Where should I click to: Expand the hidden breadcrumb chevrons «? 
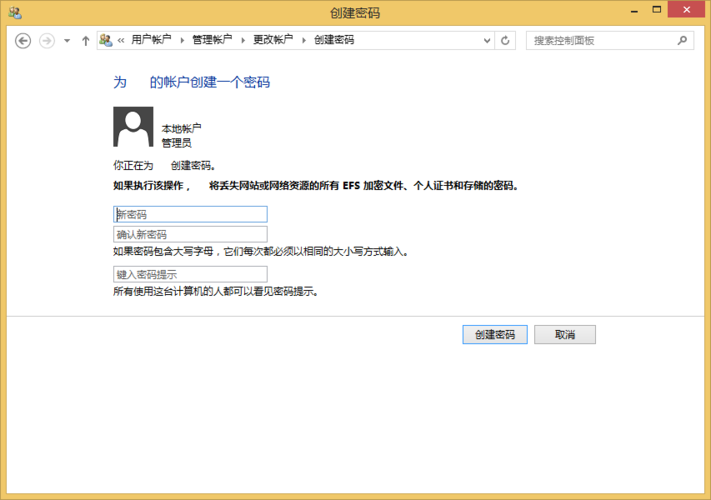click(x=121, y=40)
